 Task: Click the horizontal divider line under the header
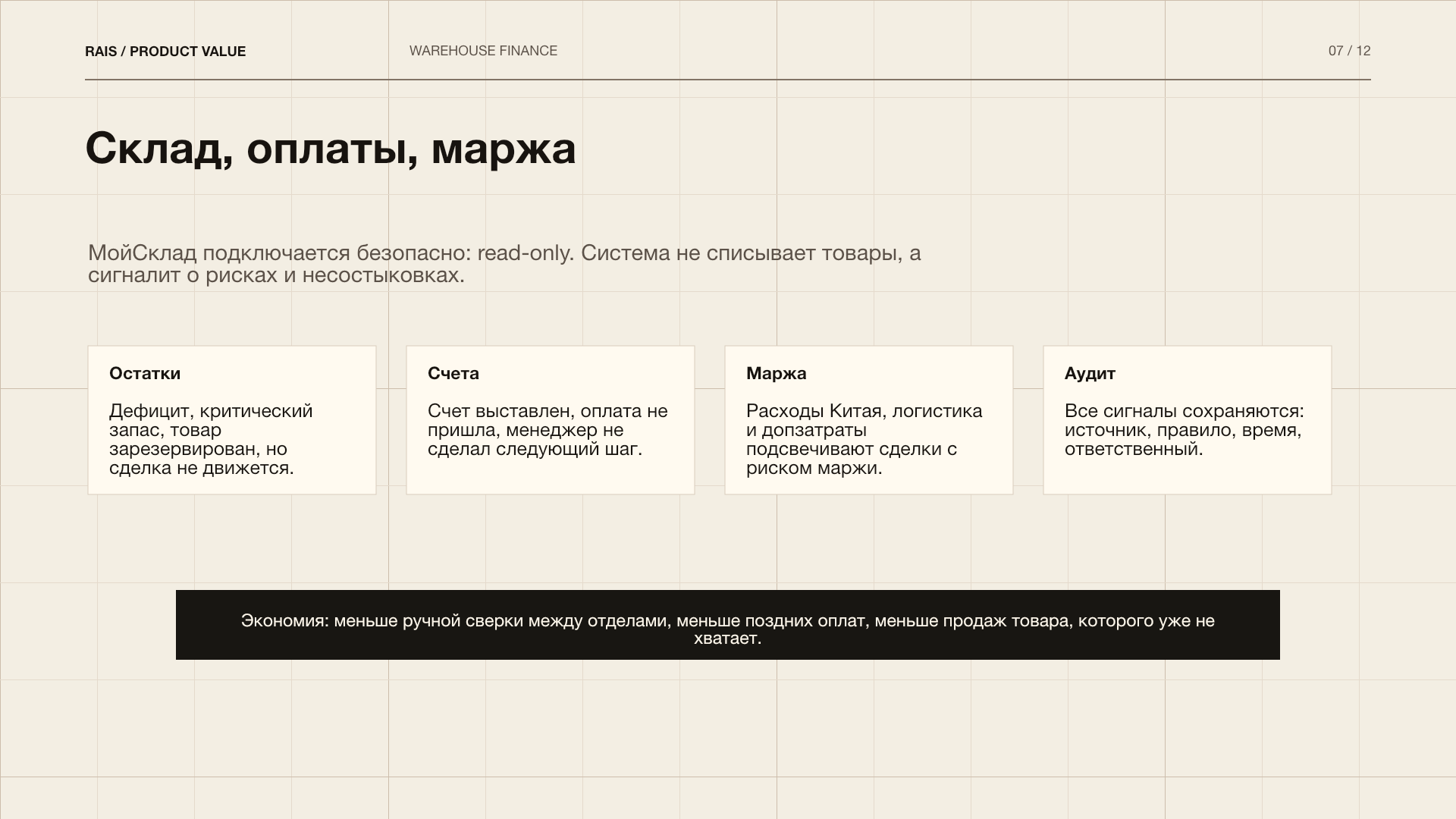(x=728, y=77)
